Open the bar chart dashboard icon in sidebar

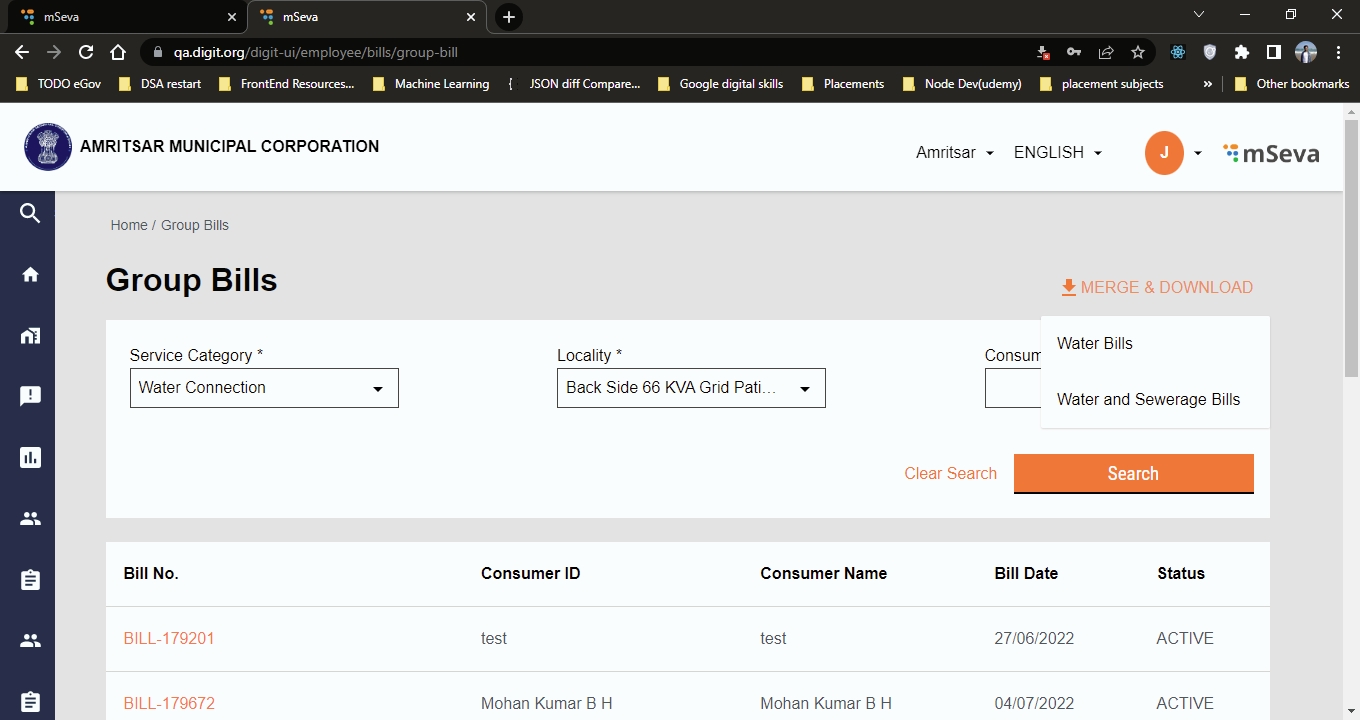30,458
